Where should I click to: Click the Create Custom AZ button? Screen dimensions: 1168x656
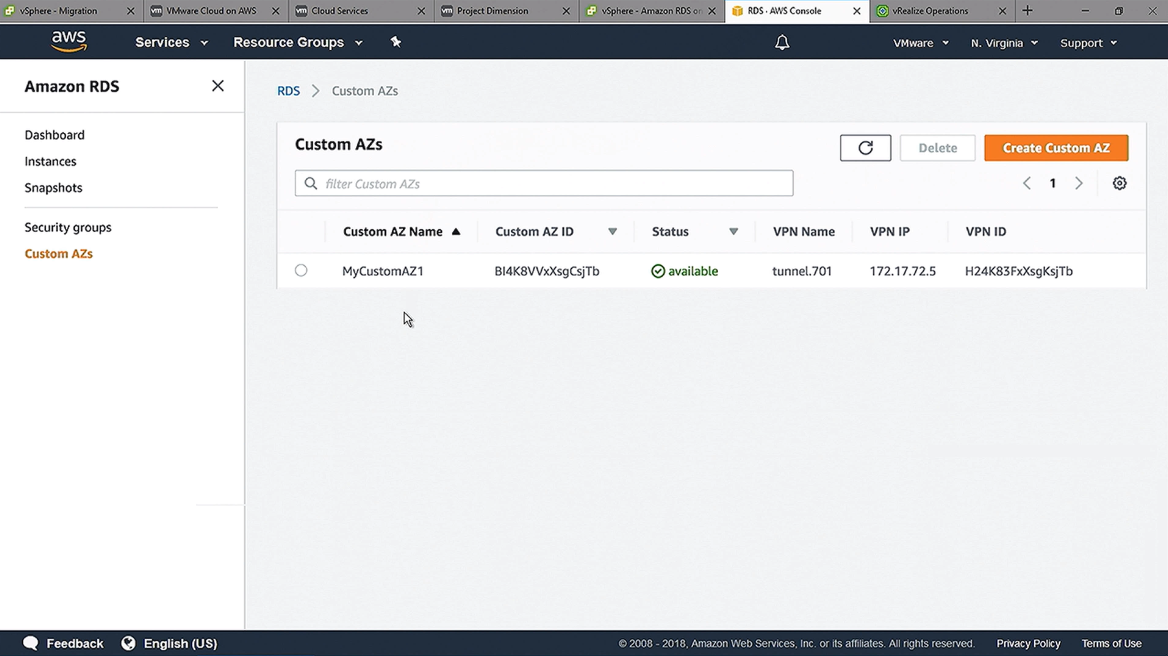pyautogui.click(x=1056, y=147)
